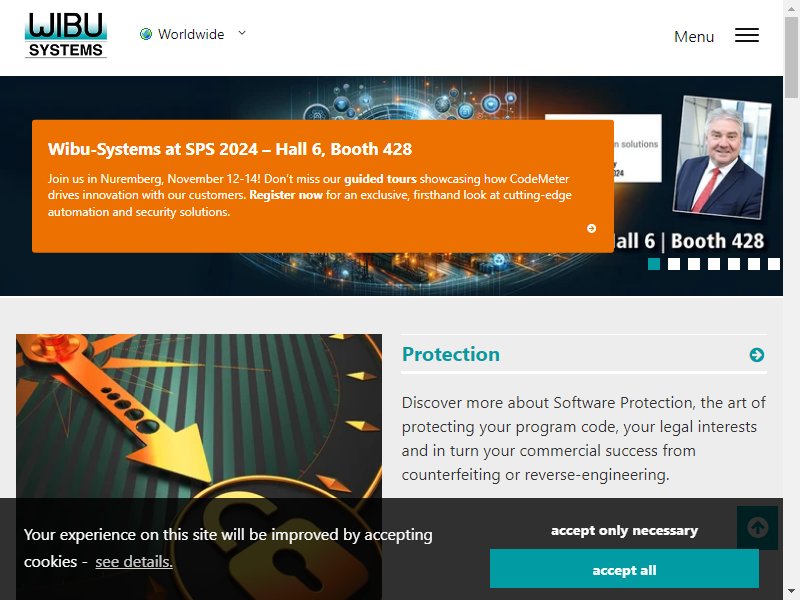Click the globe icon beside Worldwide
This screenshot has height=600, width=800.
(x=146, y=34)
